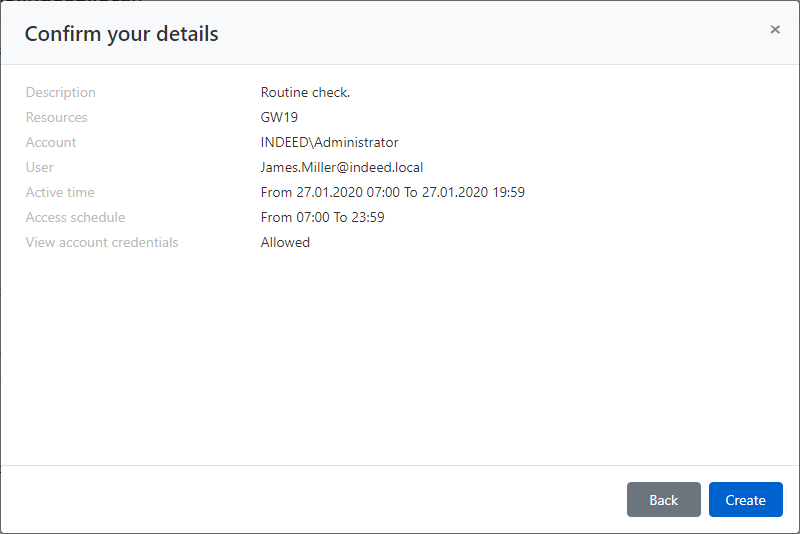Click the Description field label
The width and height of the screenshot is (800, 534).
click(x=61, y=92)
